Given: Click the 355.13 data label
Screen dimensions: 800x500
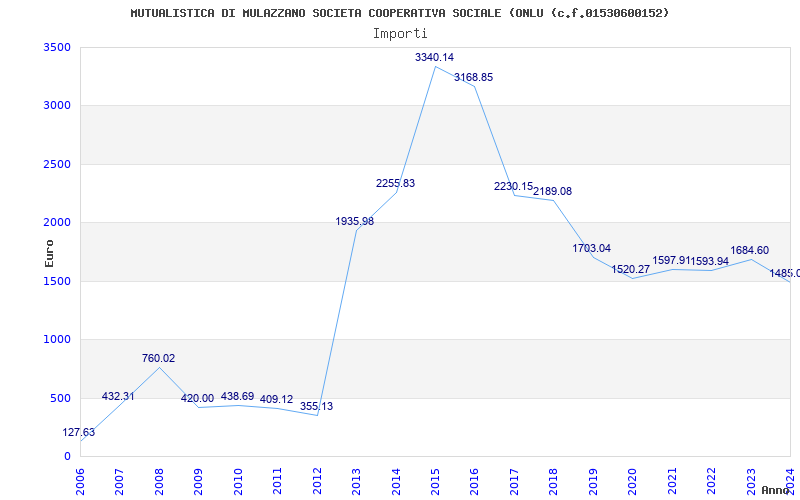Looking at the screenshot, I should (x=316, y=407).
